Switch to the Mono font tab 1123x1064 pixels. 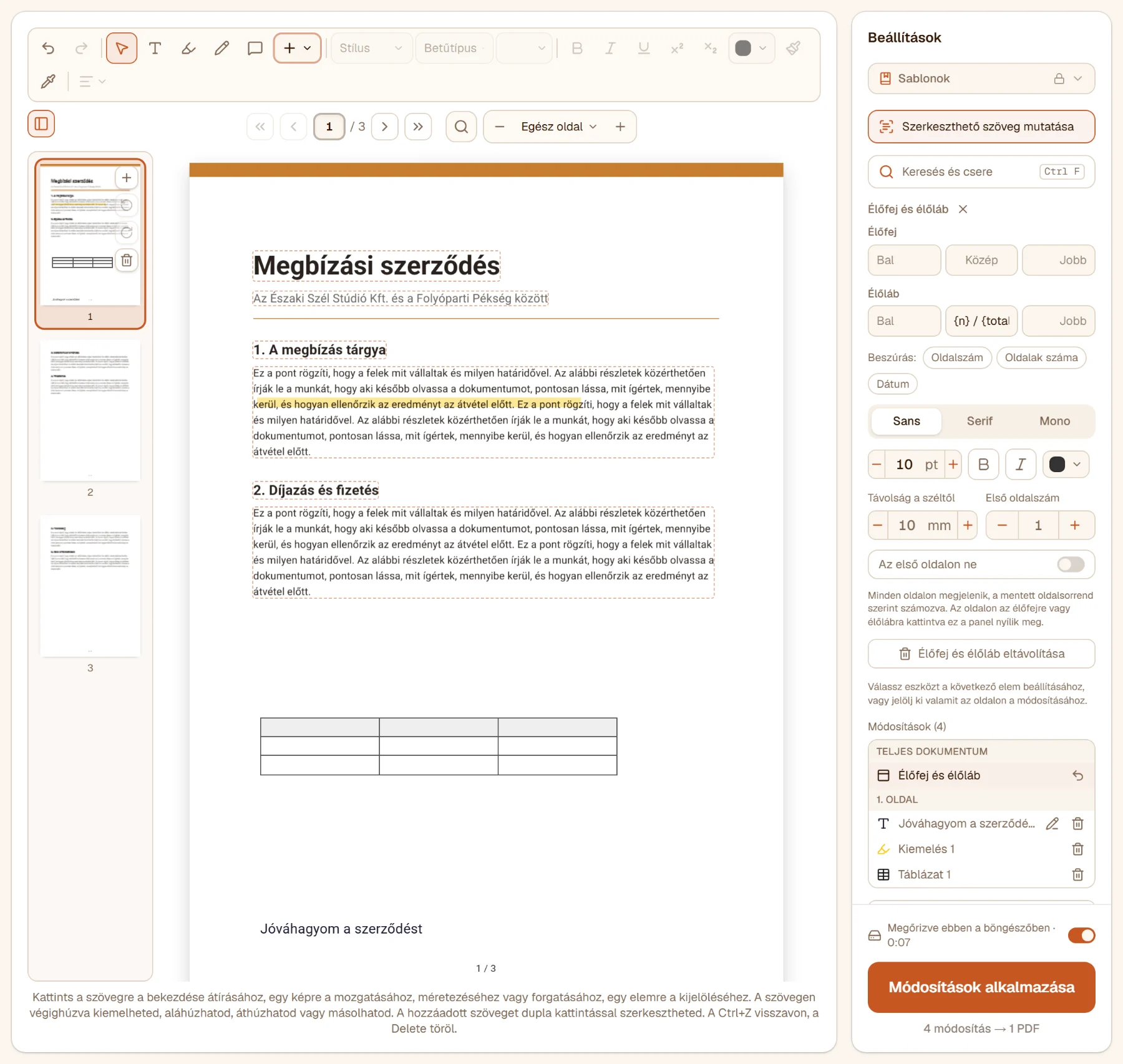point(1054,421)
